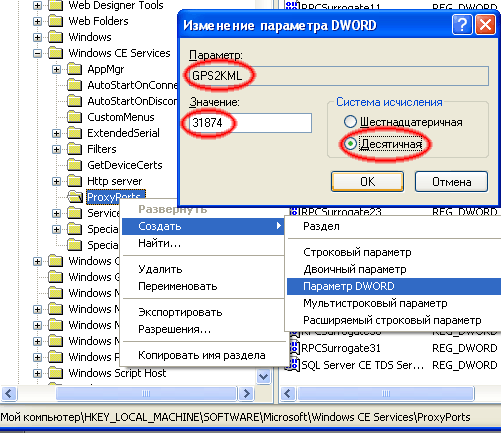Screen dimensions: 501x433
Task: Click the help question mark in DWORD dialog
Action: (x=462, y=25)
